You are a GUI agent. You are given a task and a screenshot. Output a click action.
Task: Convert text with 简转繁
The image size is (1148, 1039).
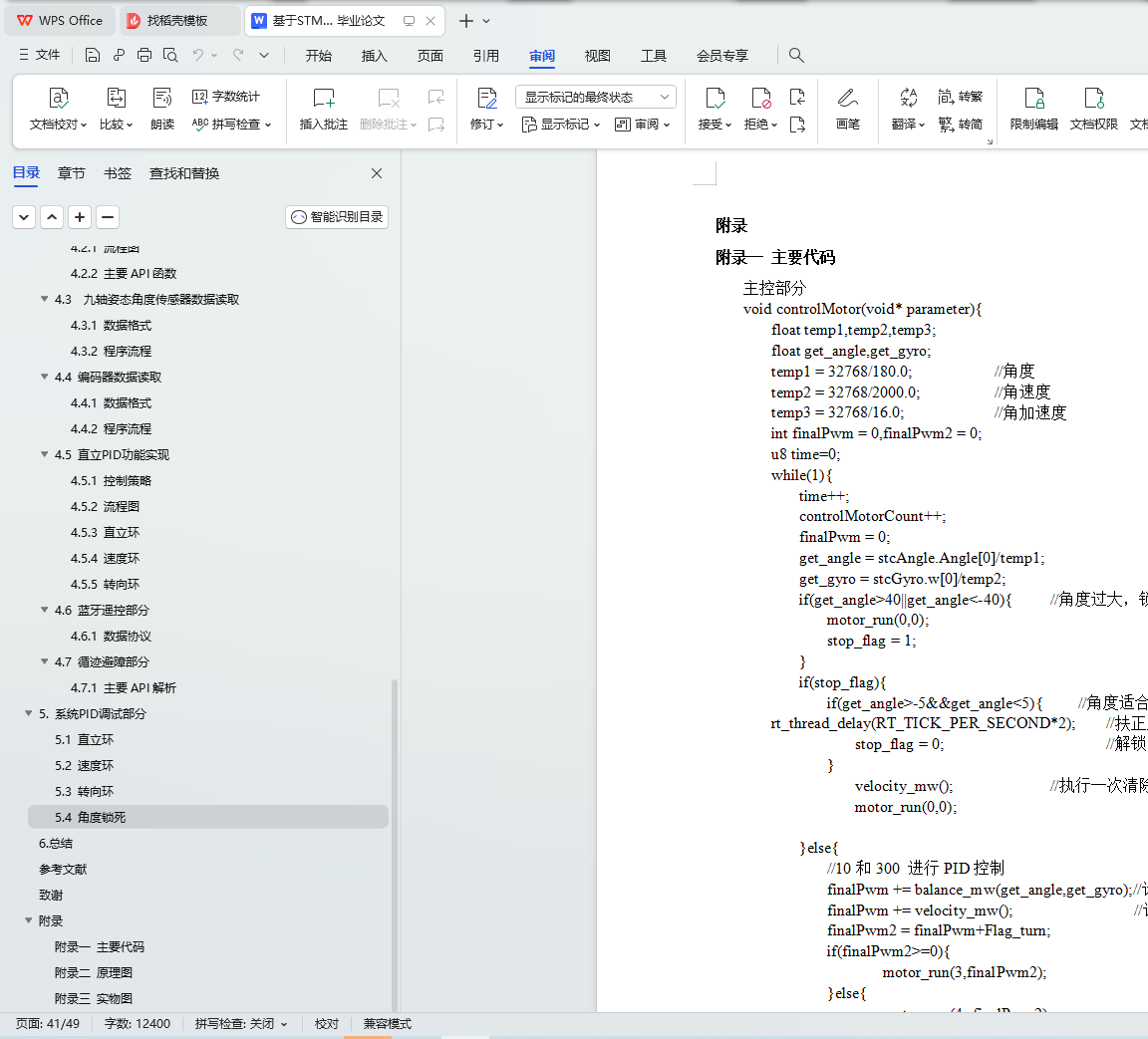tap(960, 97)
